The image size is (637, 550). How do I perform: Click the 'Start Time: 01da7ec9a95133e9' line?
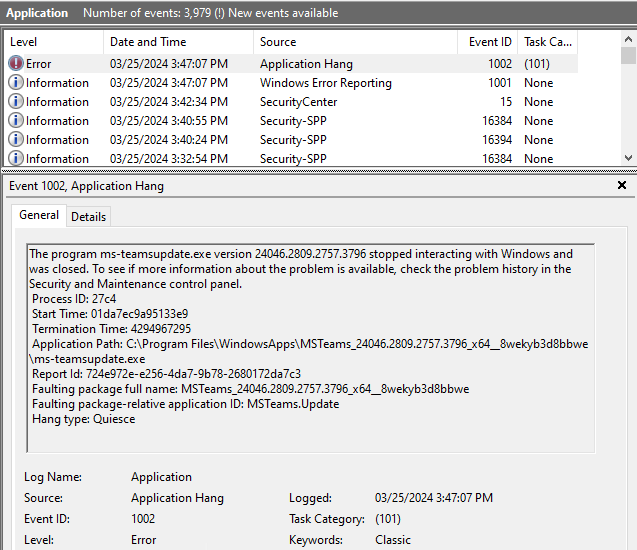pos(110,314)
